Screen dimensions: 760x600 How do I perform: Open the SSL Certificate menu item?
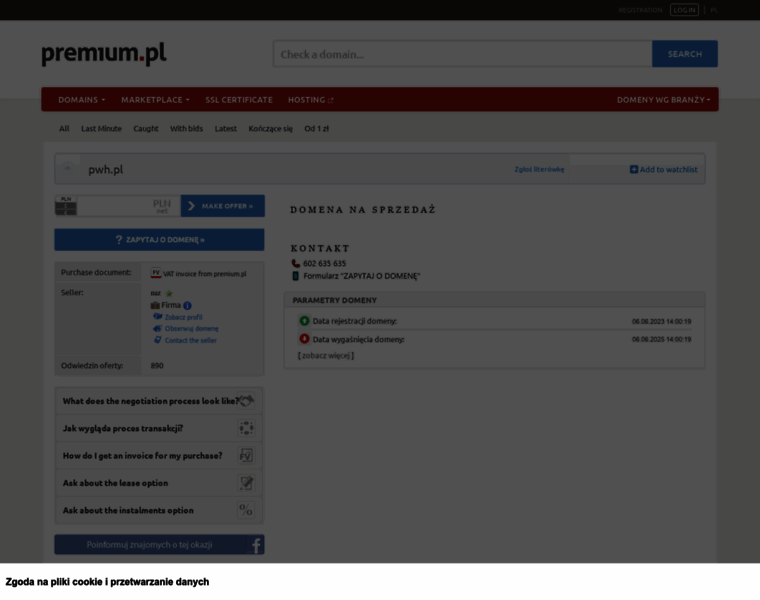239,100
